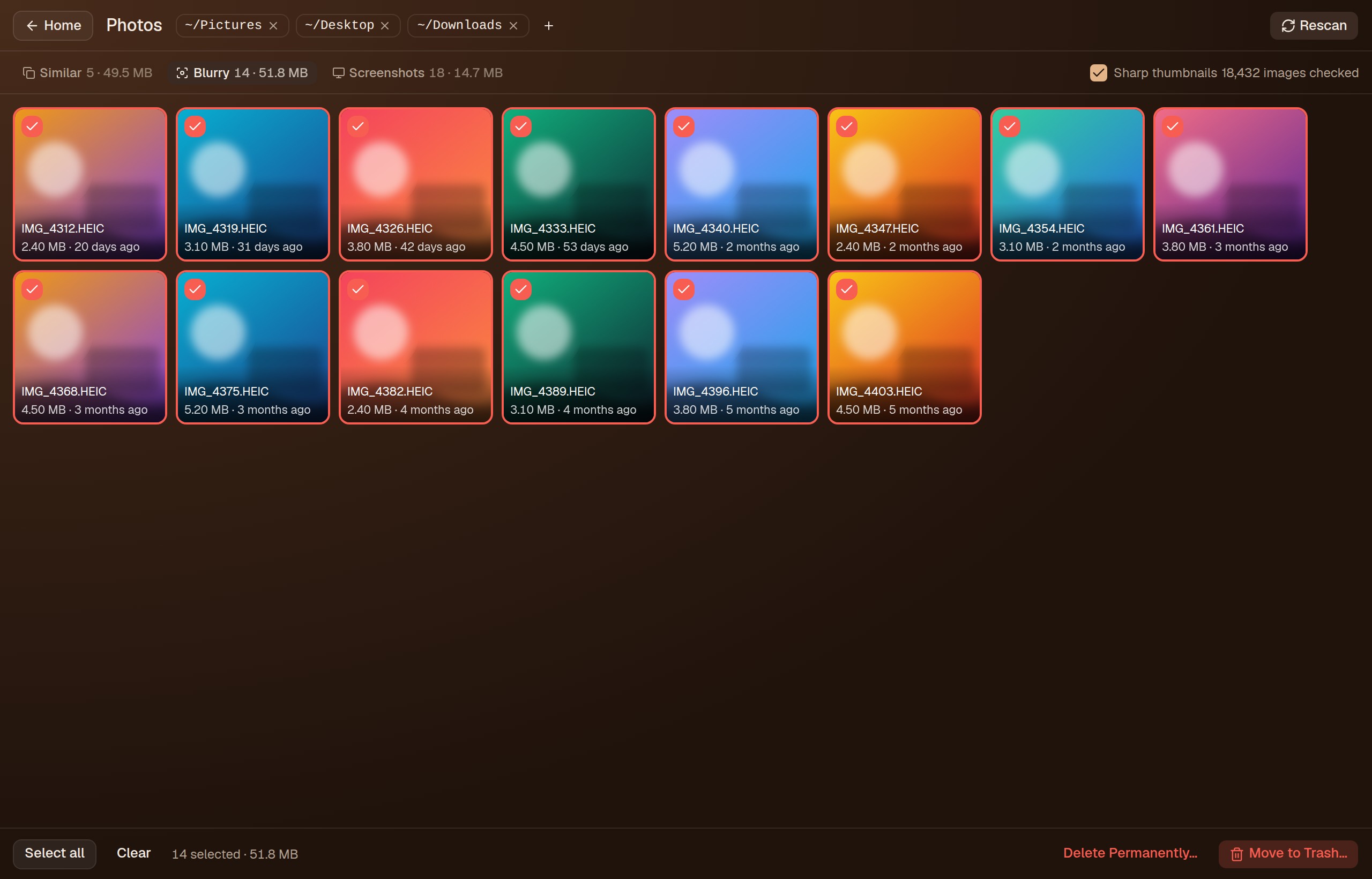Uncheck IMG_4403.HEIC selection checkmark
This screenshot has width=1372, height=879.
[x=847, y=289]
